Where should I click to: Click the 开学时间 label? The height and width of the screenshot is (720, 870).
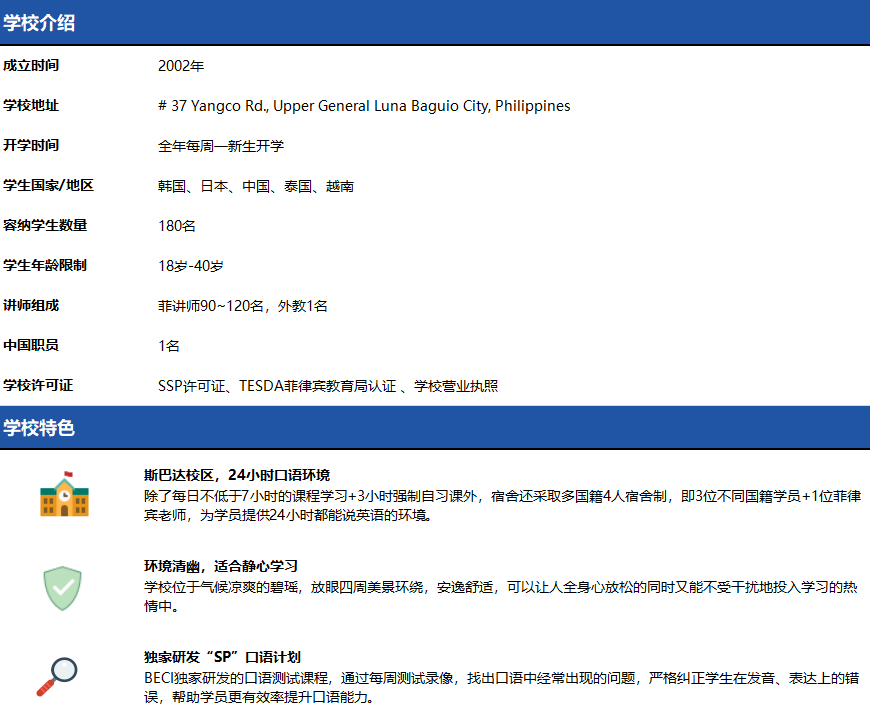pos(31,146)
